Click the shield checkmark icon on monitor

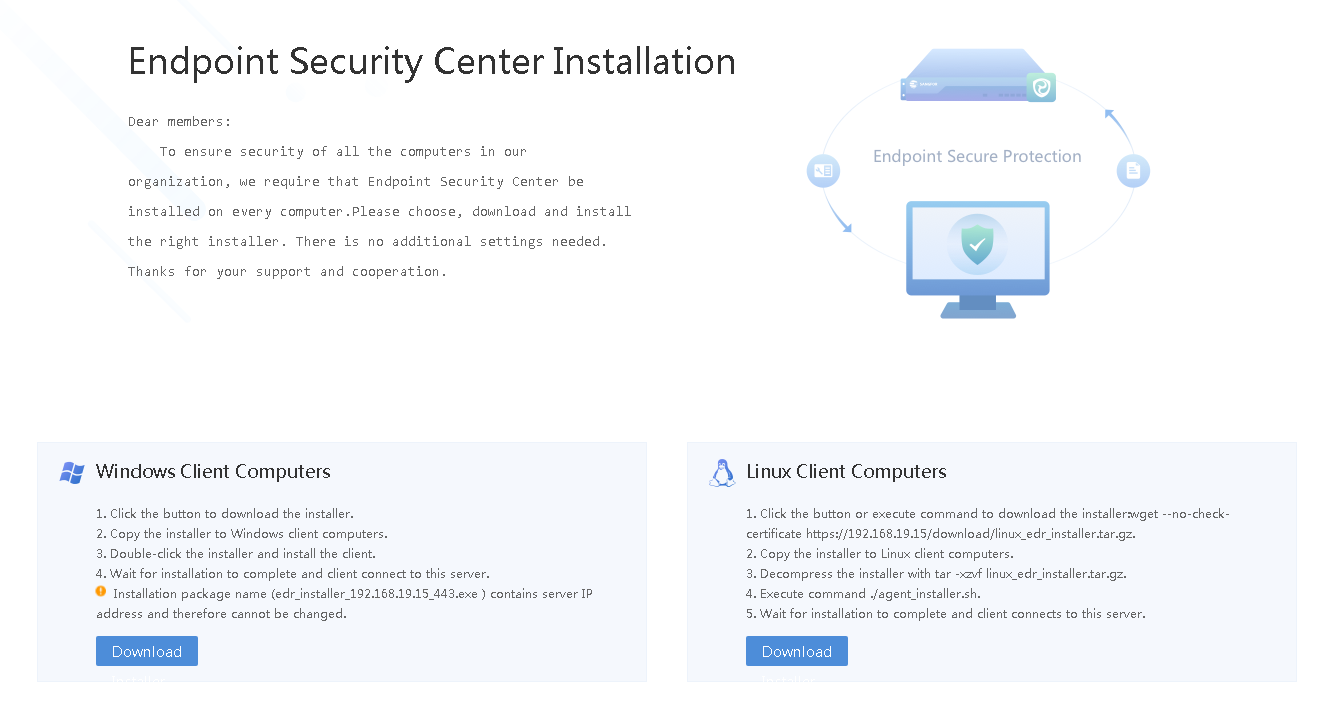click(976, 243)
